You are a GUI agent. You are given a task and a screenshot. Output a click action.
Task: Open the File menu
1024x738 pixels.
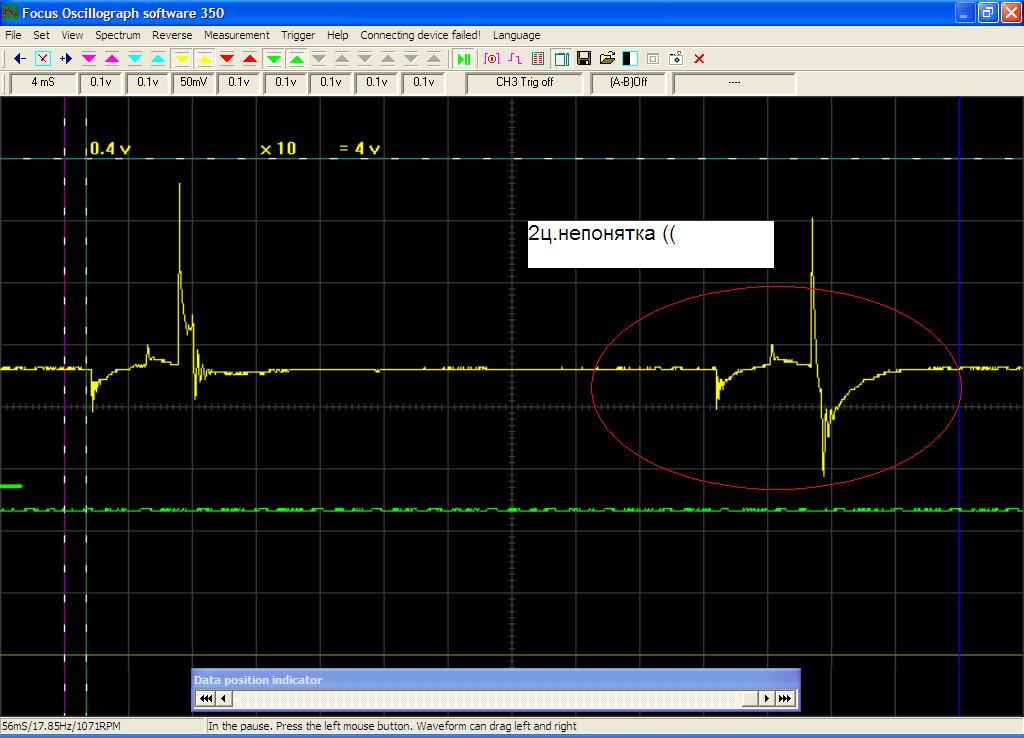(x=13, y=35)
